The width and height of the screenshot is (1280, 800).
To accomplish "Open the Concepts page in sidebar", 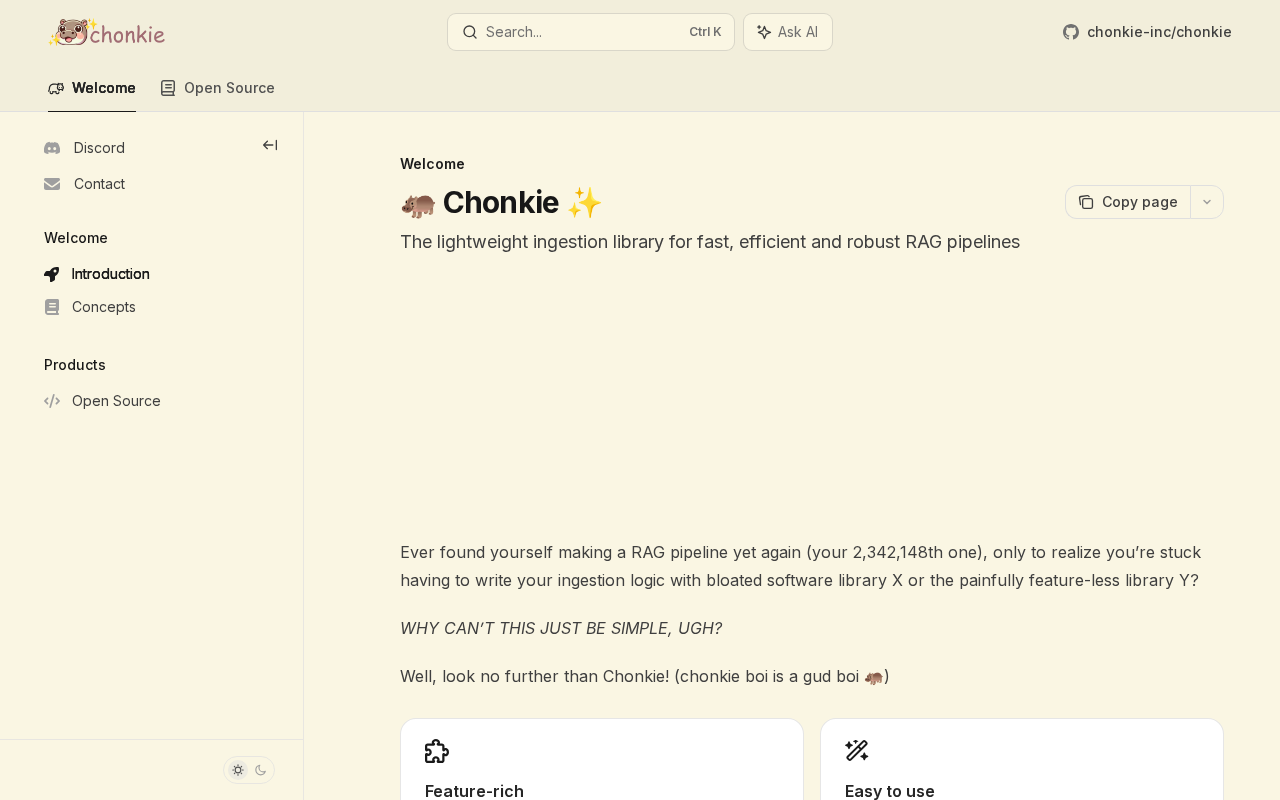I will click(x=104, y=307).
